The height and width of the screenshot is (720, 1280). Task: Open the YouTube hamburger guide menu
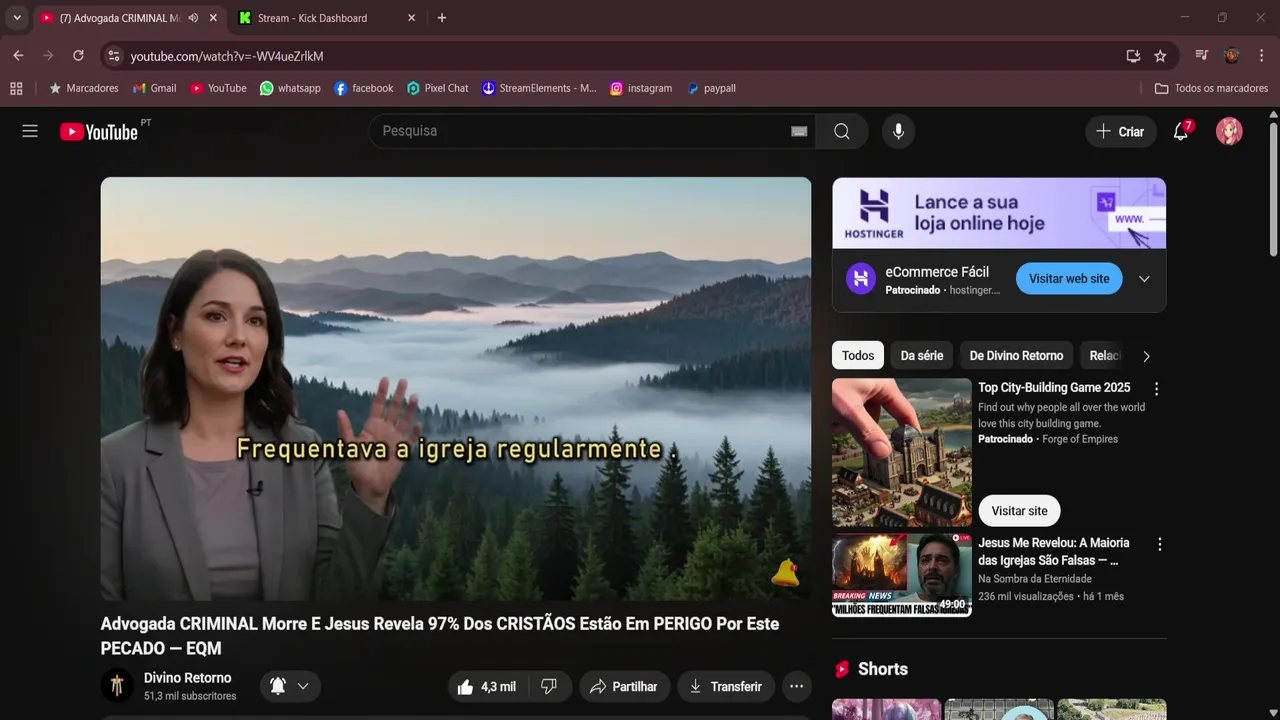(x=30, y=131)
